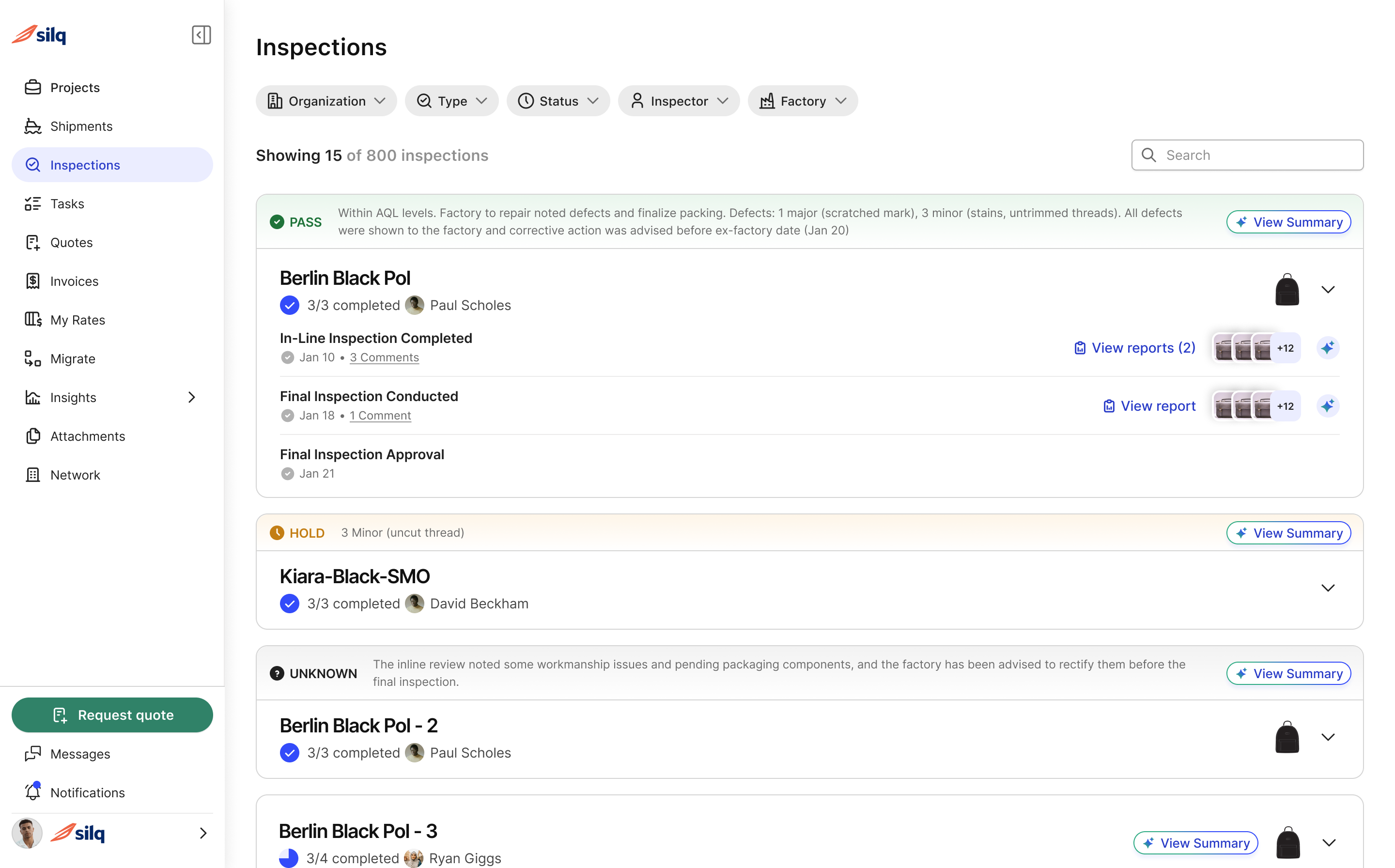Open the Notifications bell
The height and width of the screenshot is (868, 1395).
click(x=87, y=792)
